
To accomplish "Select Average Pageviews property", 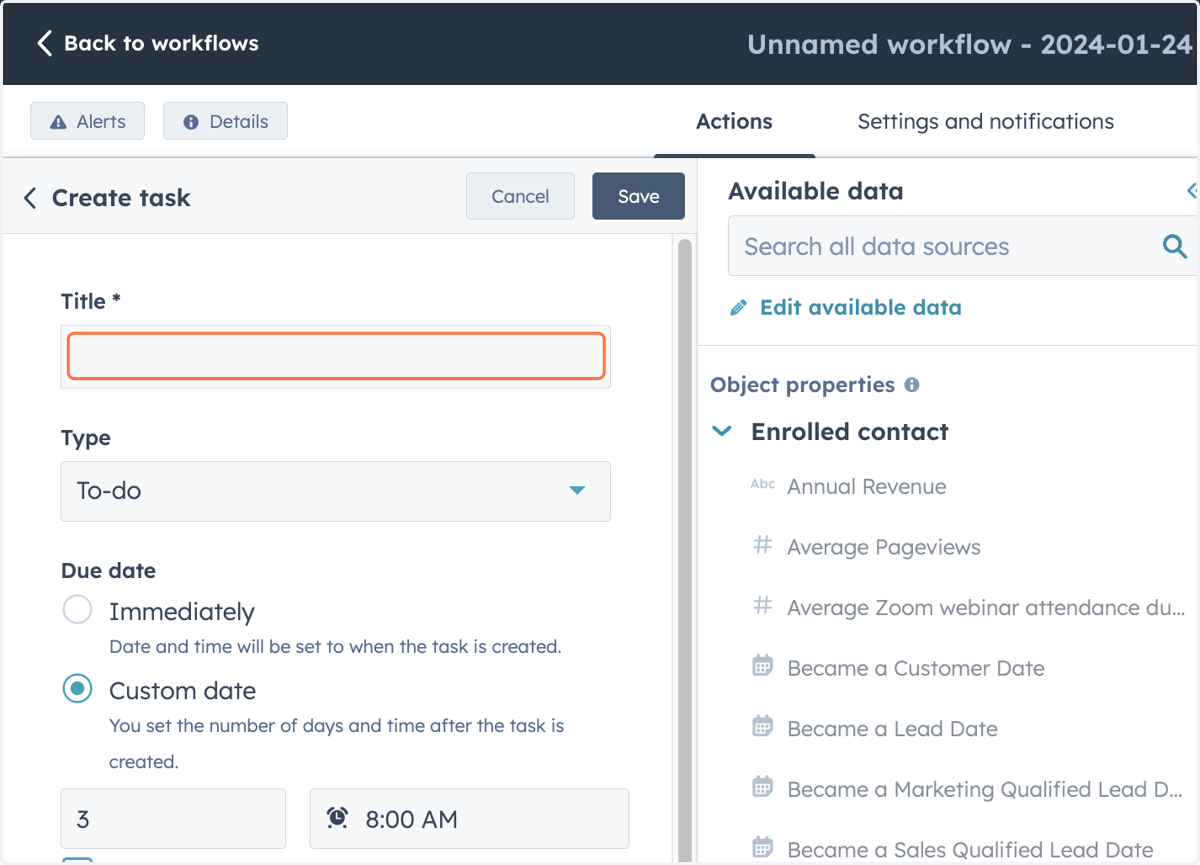I will 884,547.
